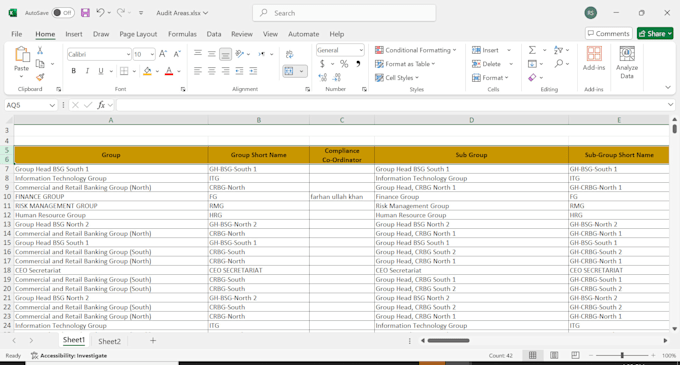Expand Conditional Formatting dropdown
680x365 pixels.
click(x=454, y=50)
